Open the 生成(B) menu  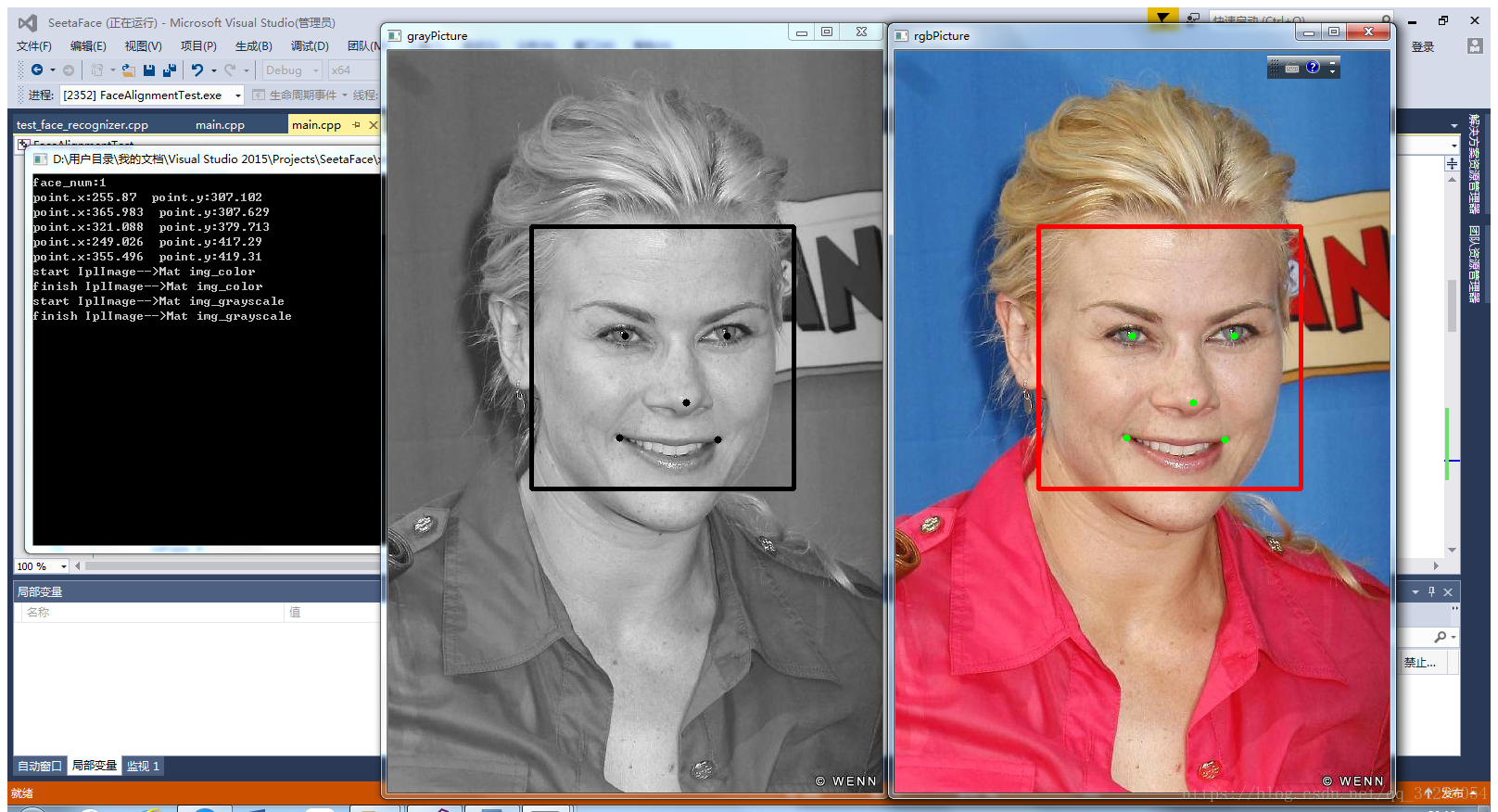(254, 45)
